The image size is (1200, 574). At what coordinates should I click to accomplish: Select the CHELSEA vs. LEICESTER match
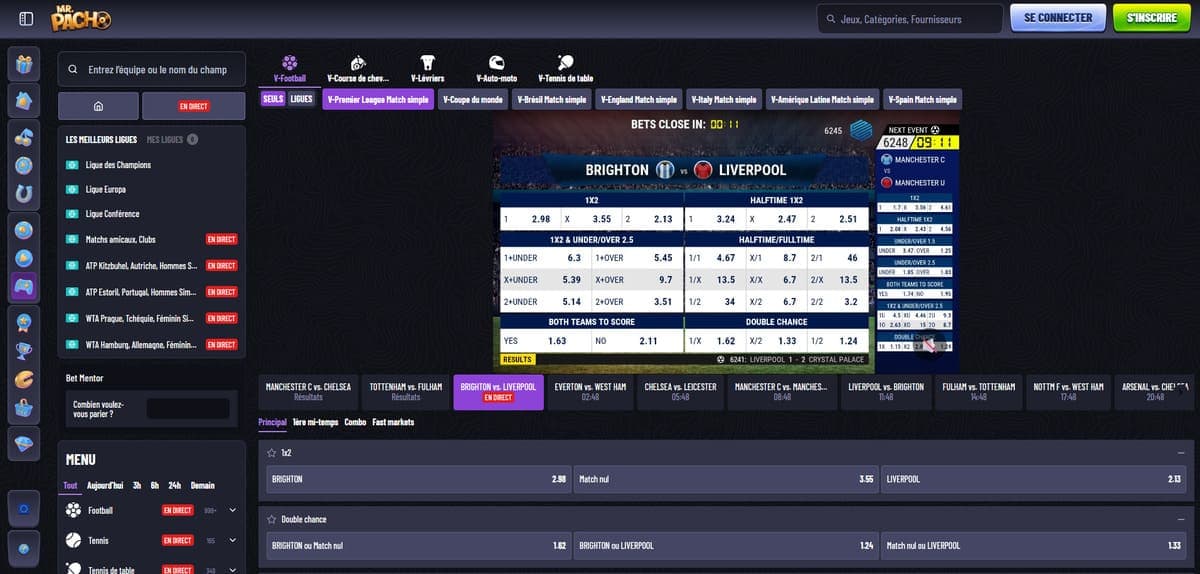680,392
